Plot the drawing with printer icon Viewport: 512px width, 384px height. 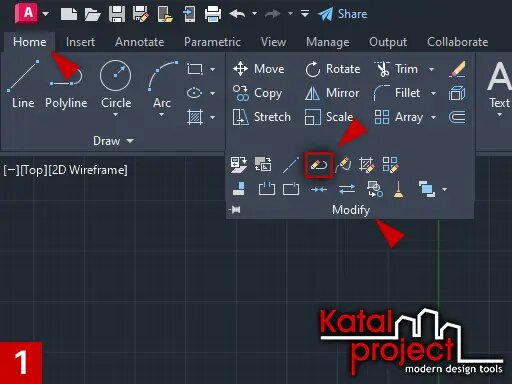click(x=213, y=14)
